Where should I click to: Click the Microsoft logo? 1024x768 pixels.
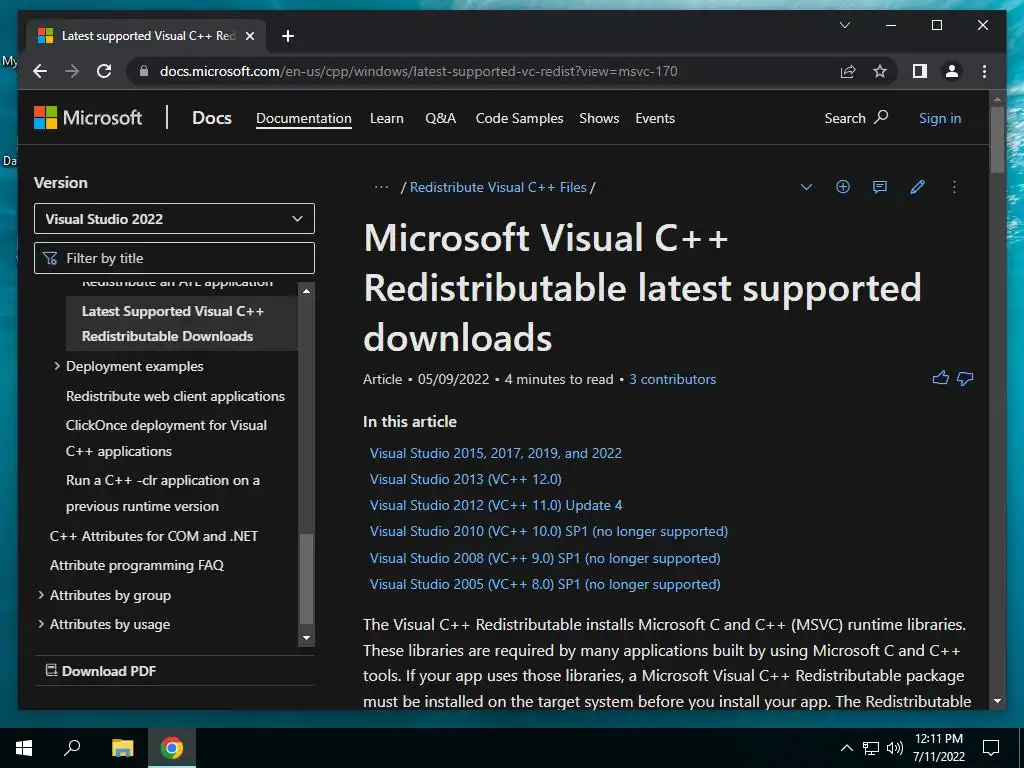[88, 118]
